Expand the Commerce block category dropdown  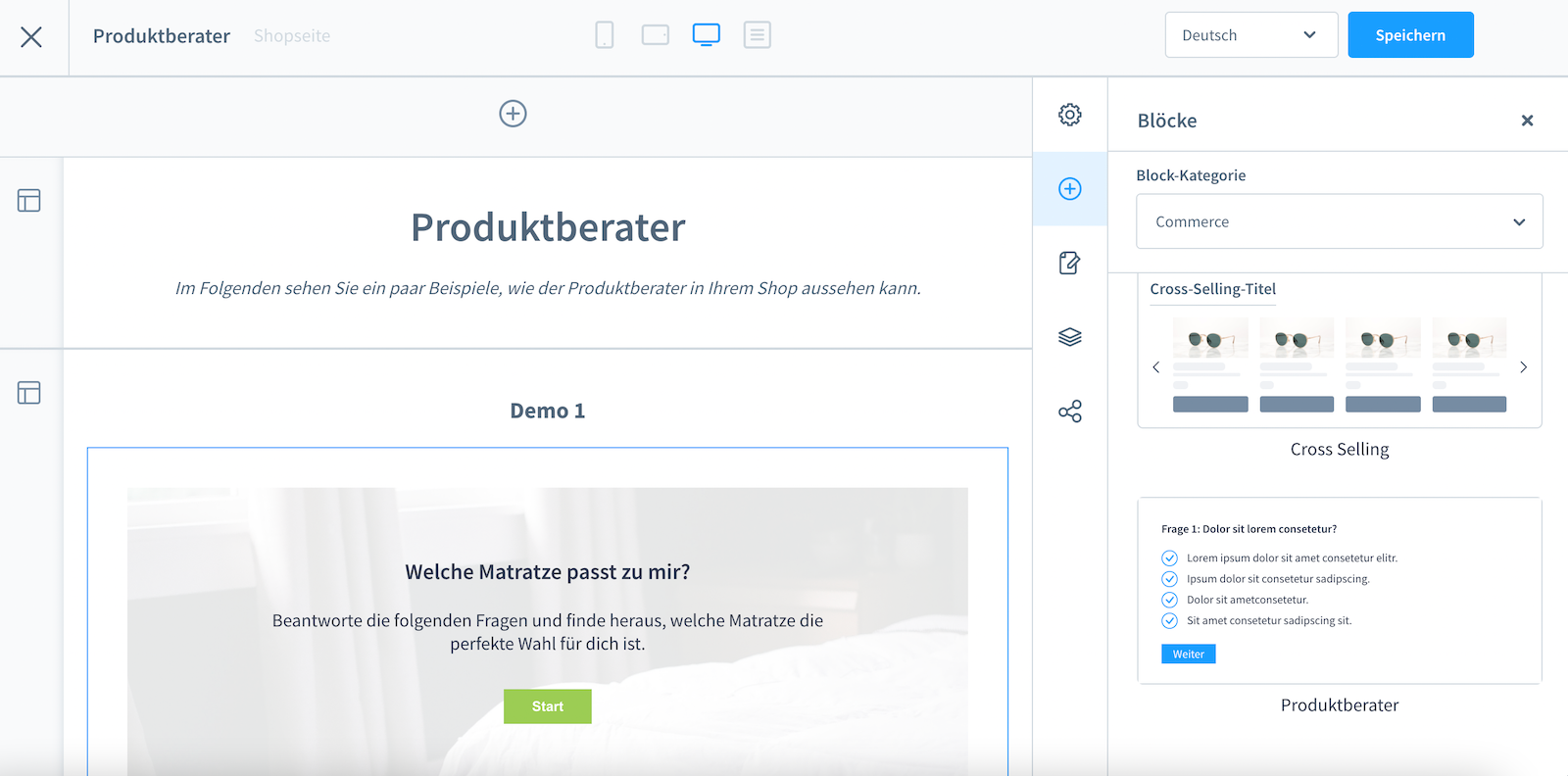pos(1340,221)
